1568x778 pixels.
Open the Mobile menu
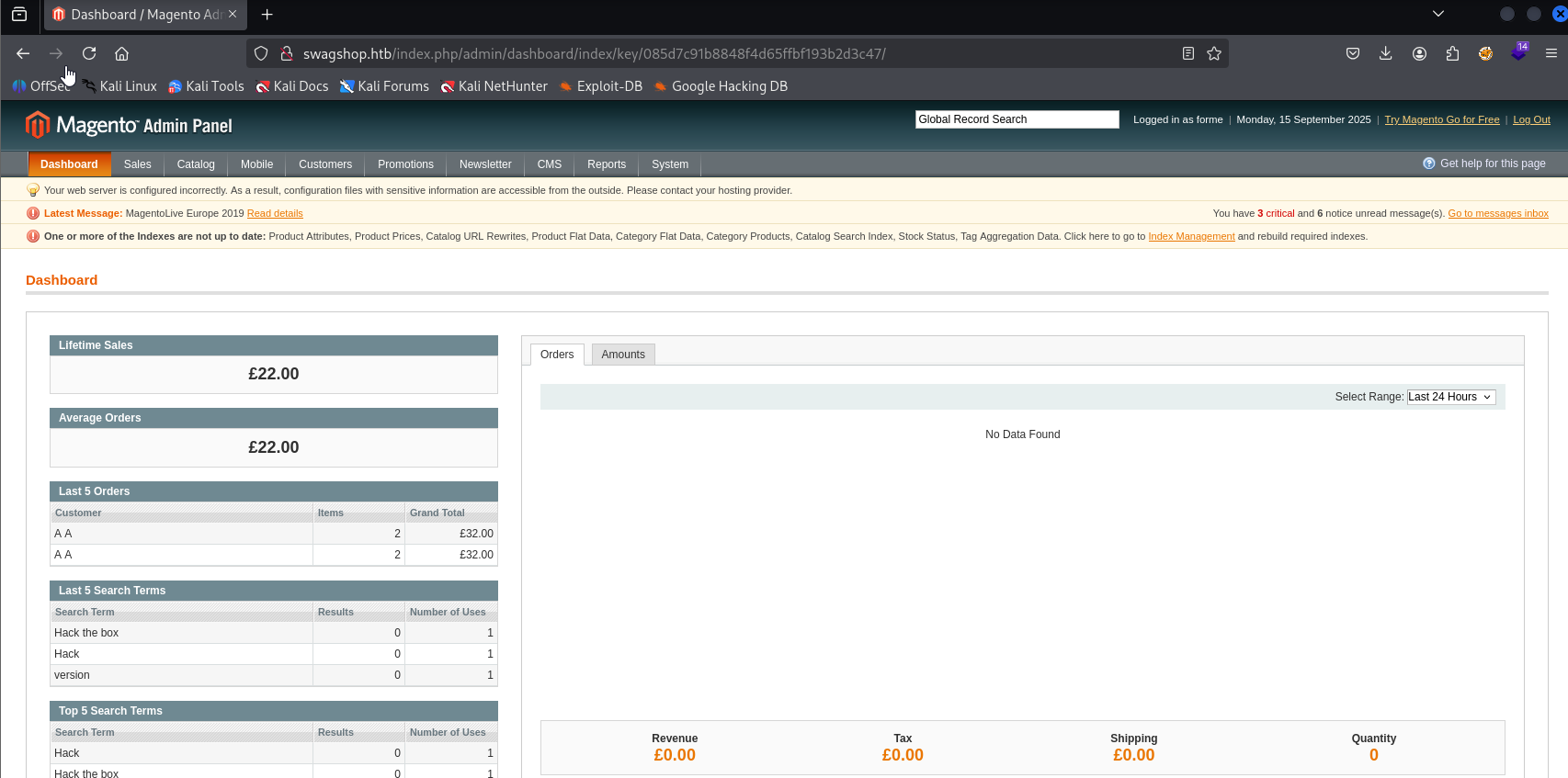pos(257,164)
